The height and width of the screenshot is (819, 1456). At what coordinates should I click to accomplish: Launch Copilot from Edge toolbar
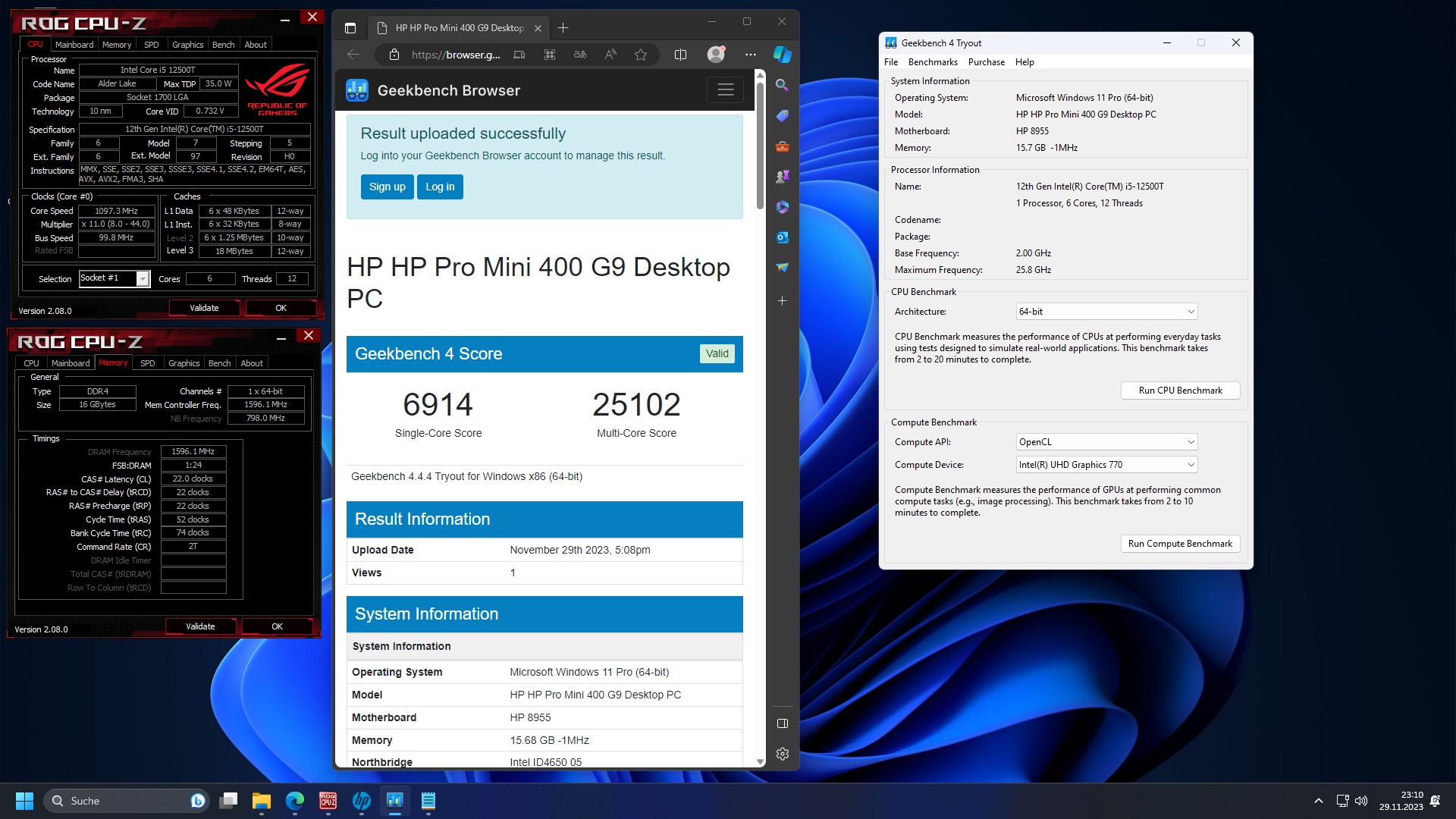[x=783, y=54]
